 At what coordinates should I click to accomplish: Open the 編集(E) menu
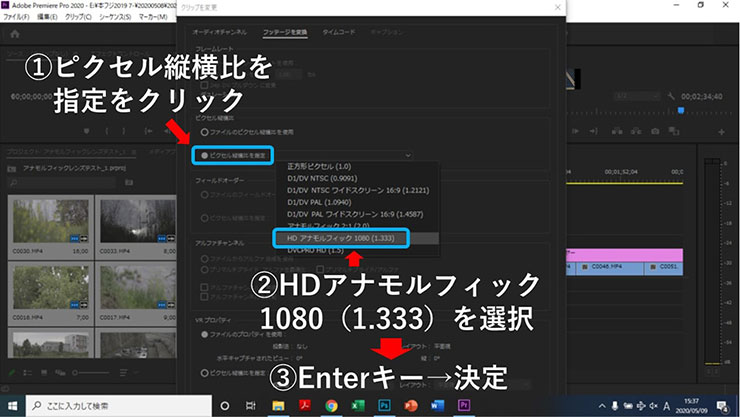pyautogui.click(x=47, y=17)
